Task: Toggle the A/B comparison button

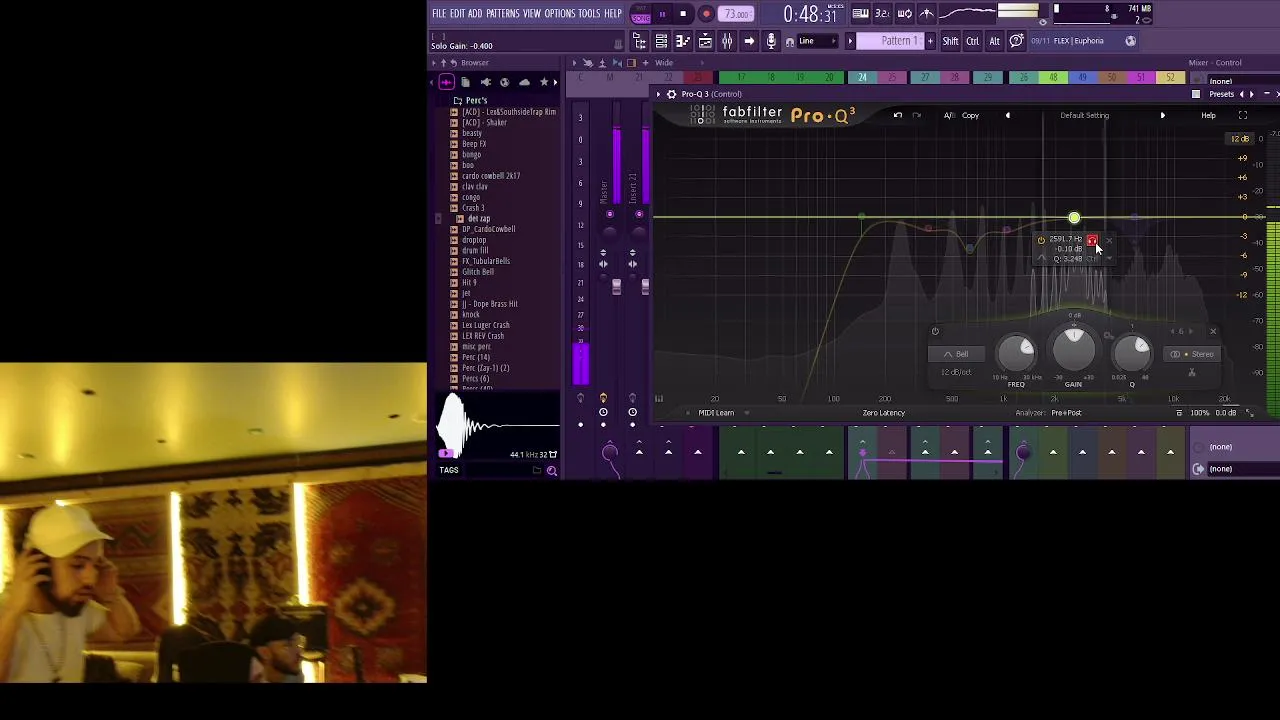Action: point(948,115)
